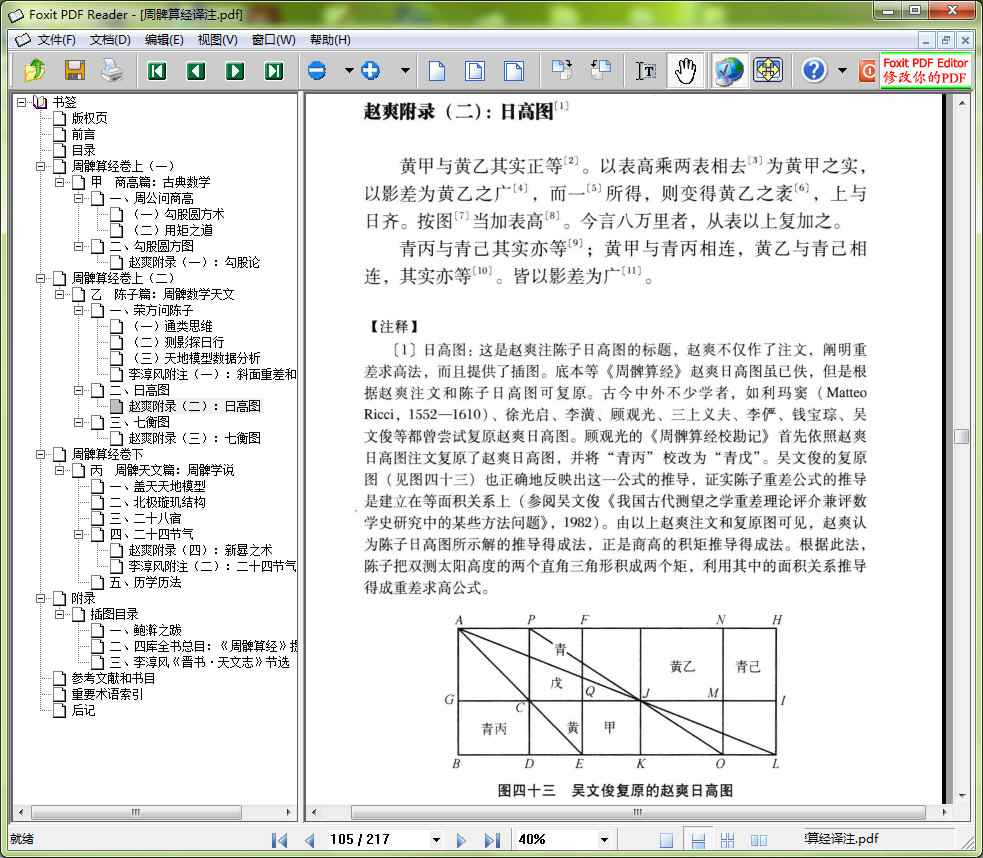The height and width of the screenshot is (858, 983).
Task: Click the blue Help question mark icon
Action: click(814, 71)
